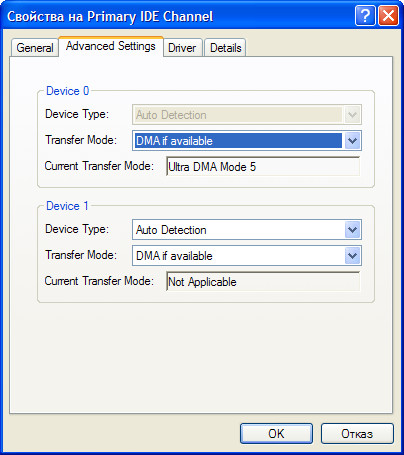Open Device 1 Transfer Mode dropdown arrow
Viewport: 404px width, 455px height.
[352, 256]
